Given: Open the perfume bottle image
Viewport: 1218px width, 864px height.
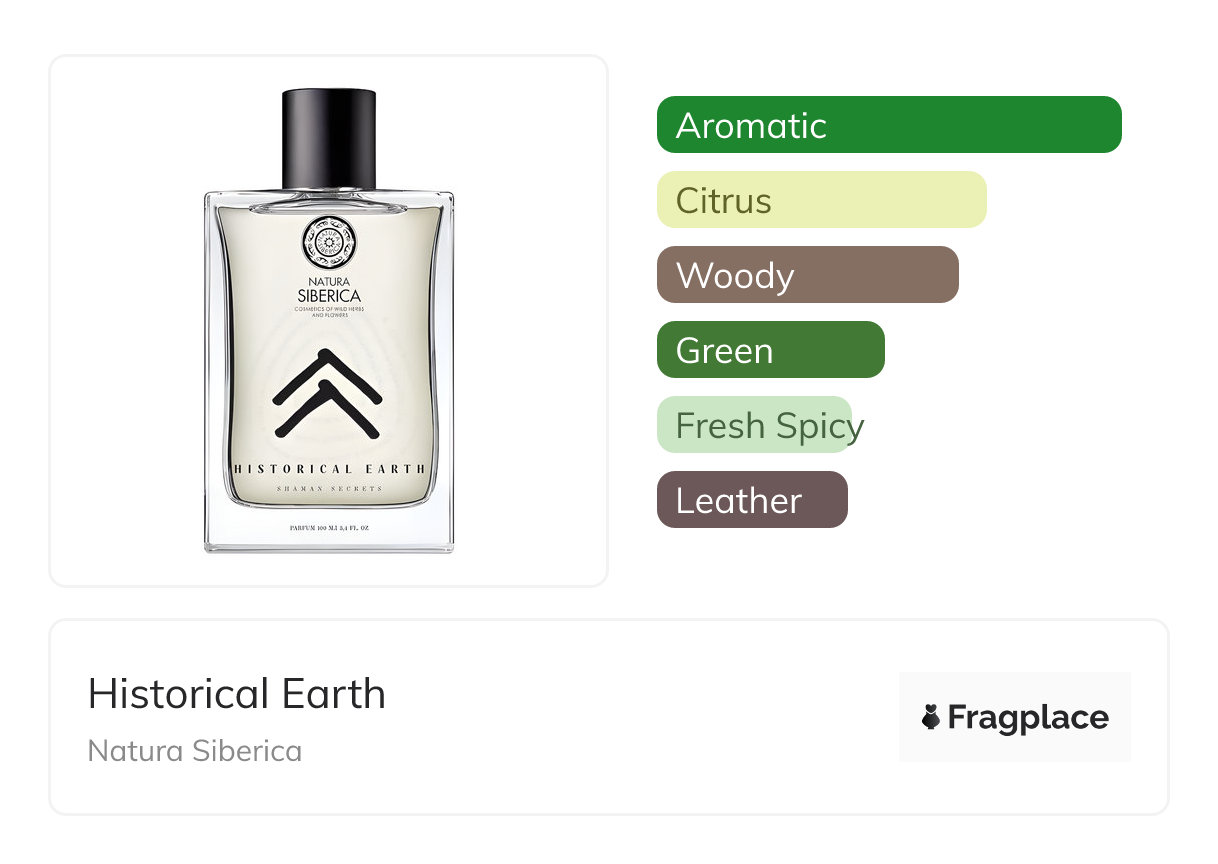Looking at the screenshot, I should click(329, 321).
